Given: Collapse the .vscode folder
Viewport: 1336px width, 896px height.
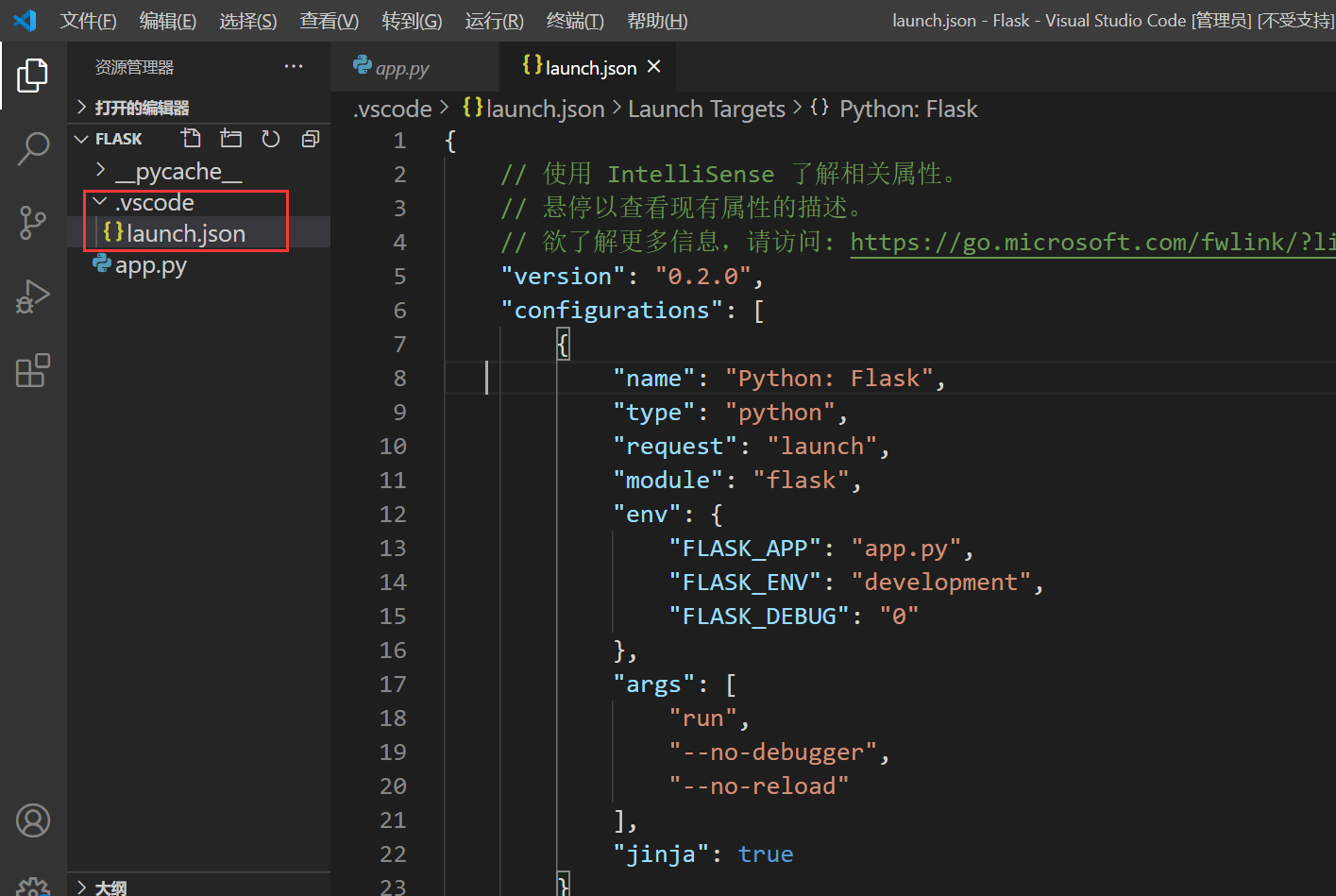Looking at the screenshot, I should 100,201.
